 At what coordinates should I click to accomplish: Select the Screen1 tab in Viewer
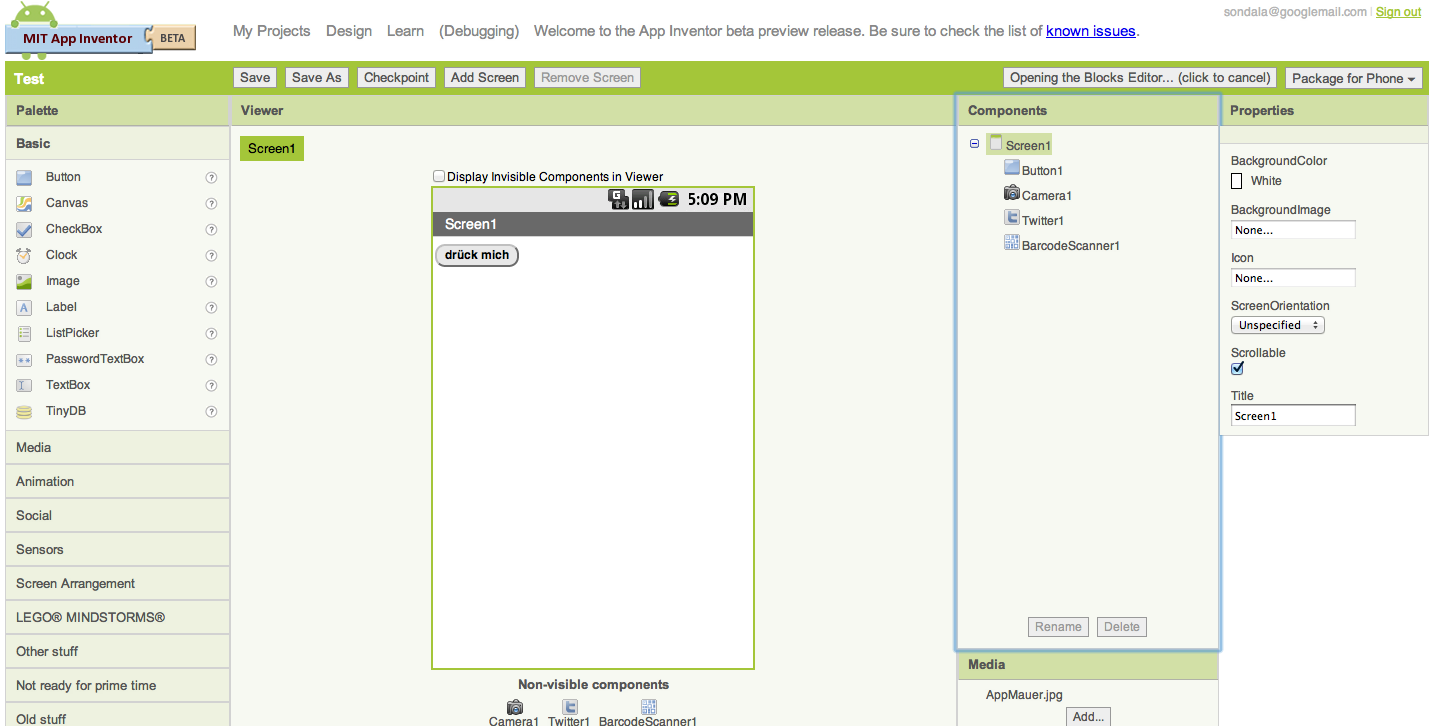272,148
